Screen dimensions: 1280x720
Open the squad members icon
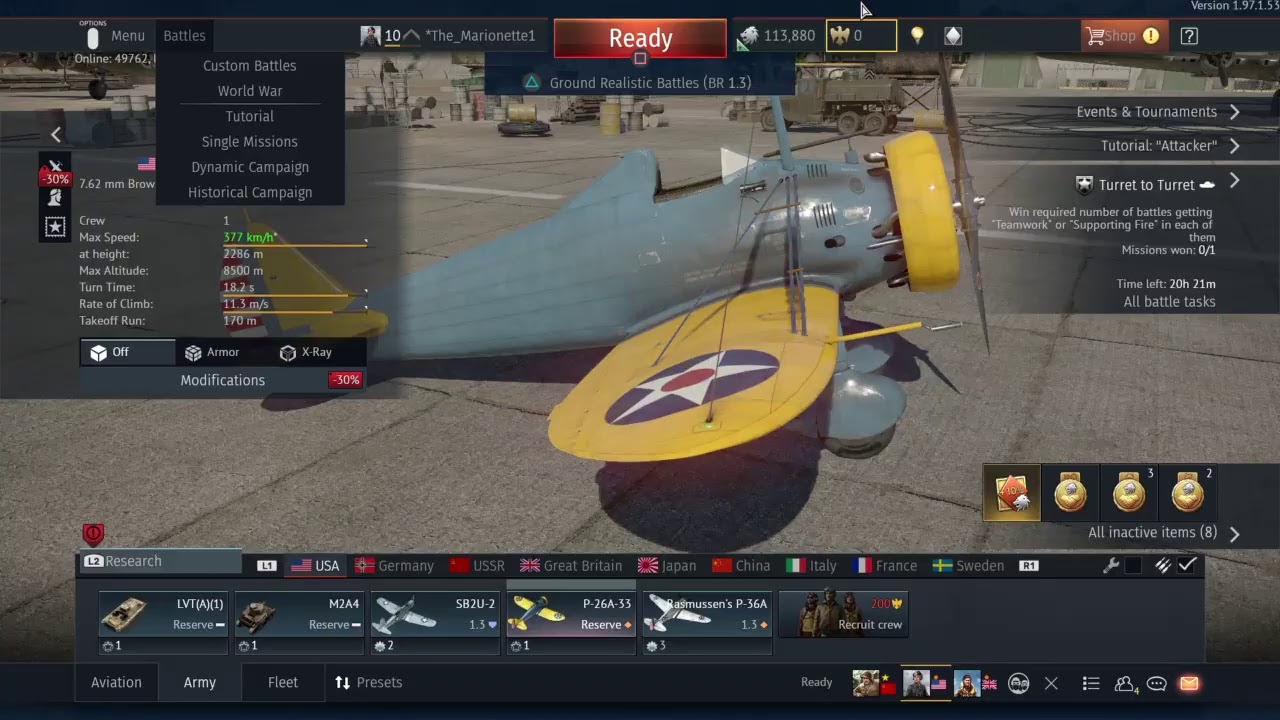point(1019,684)
